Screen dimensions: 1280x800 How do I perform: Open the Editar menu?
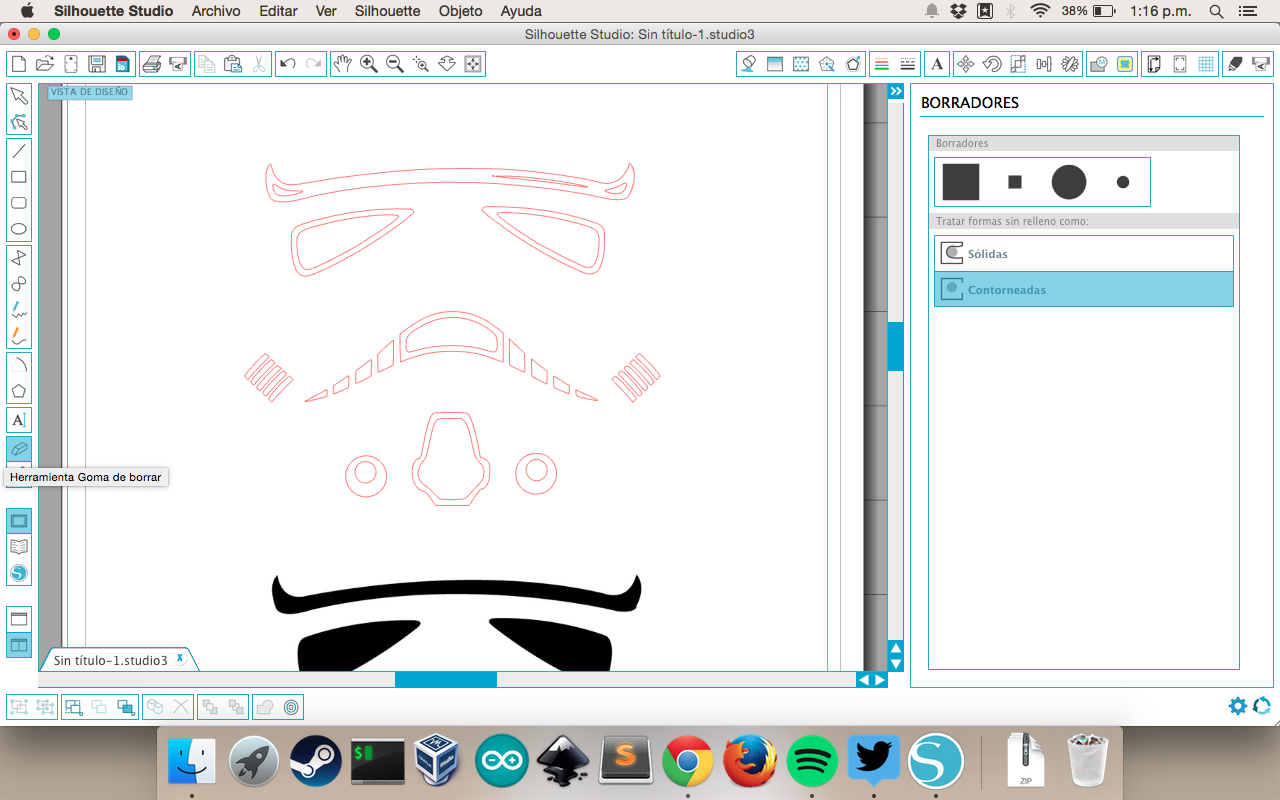[x=278, y=11]
